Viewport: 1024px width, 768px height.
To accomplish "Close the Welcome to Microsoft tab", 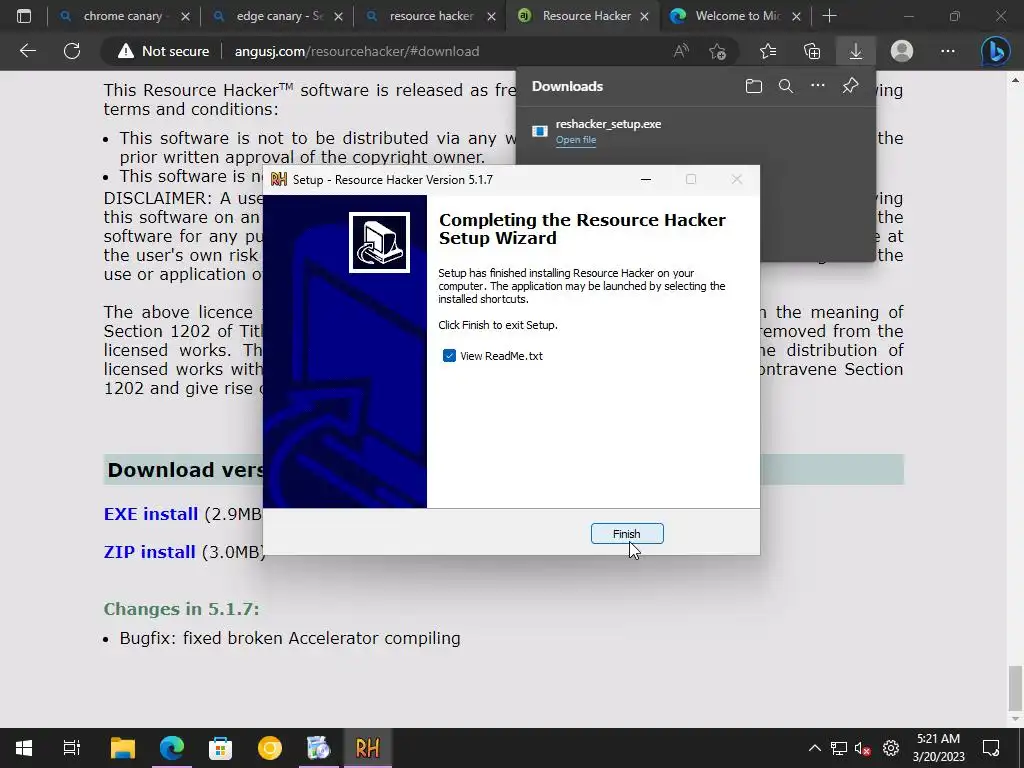I will (796, 16).
